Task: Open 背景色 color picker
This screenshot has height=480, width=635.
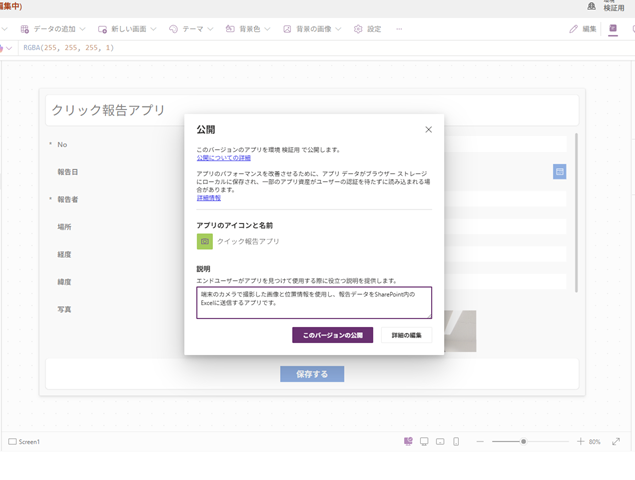Action: (248, 29)
